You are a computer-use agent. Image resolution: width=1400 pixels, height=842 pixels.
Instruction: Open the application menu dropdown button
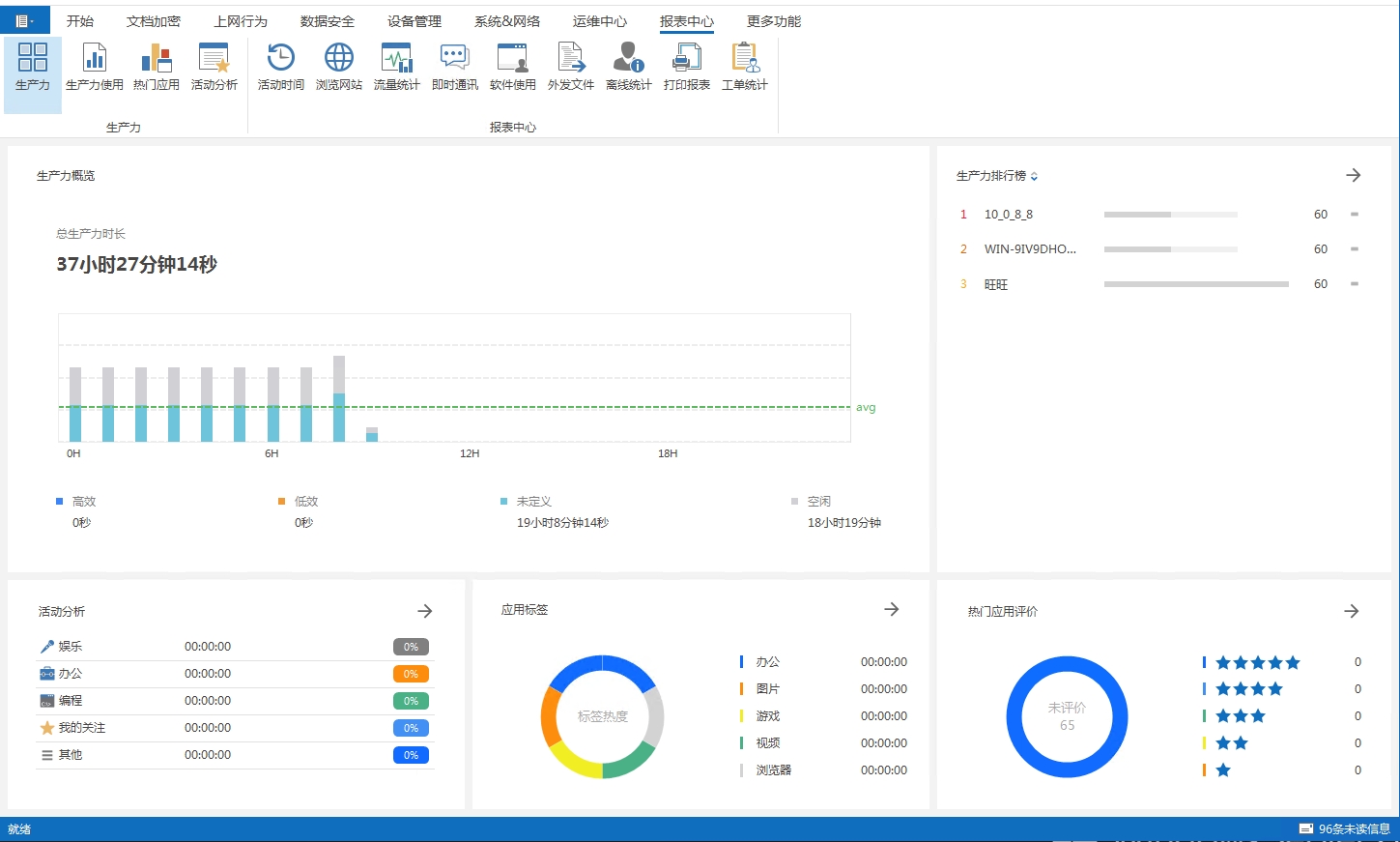(24, 20)
